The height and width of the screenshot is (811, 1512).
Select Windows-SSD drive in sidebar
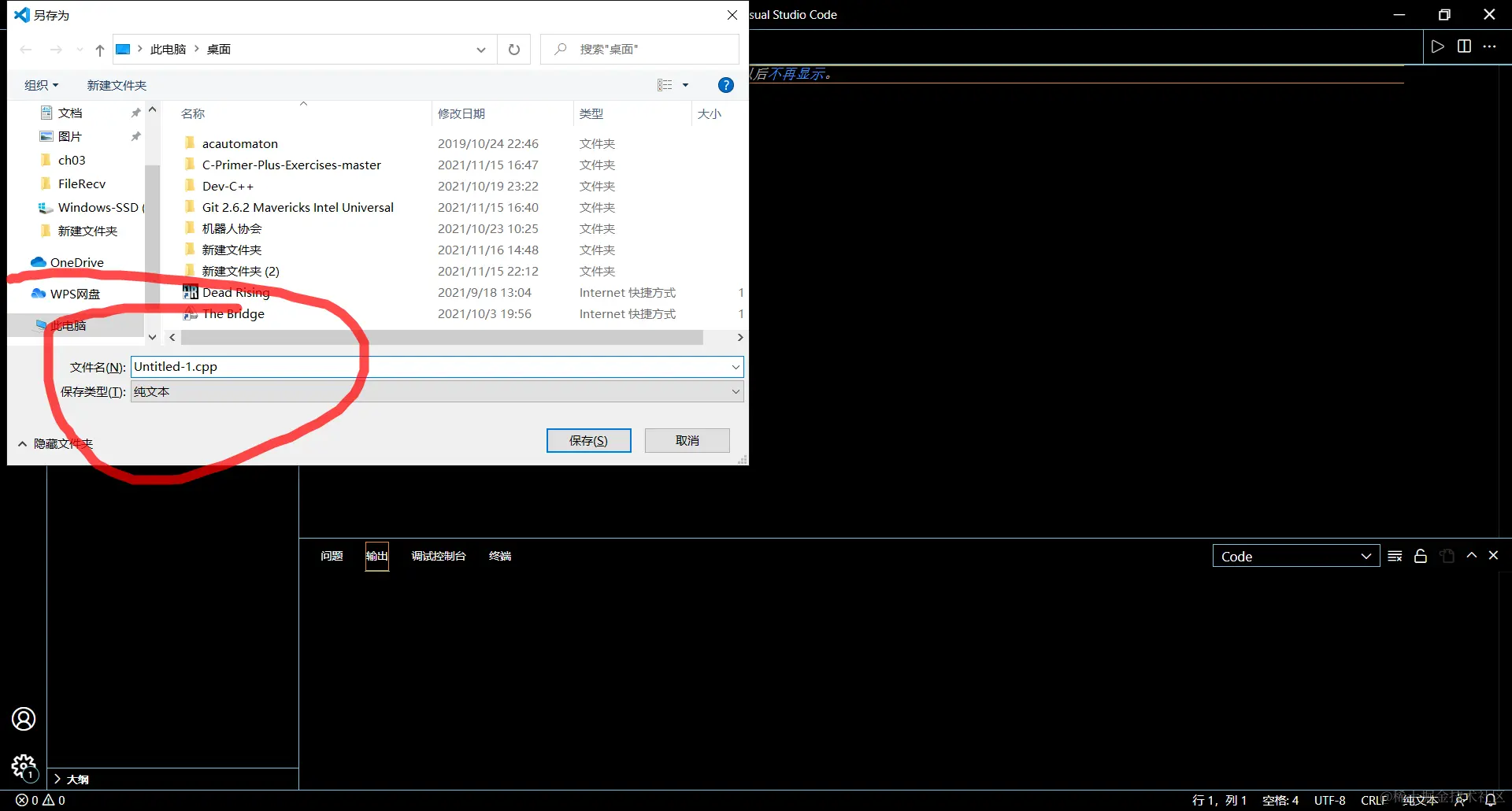(91, 207)
